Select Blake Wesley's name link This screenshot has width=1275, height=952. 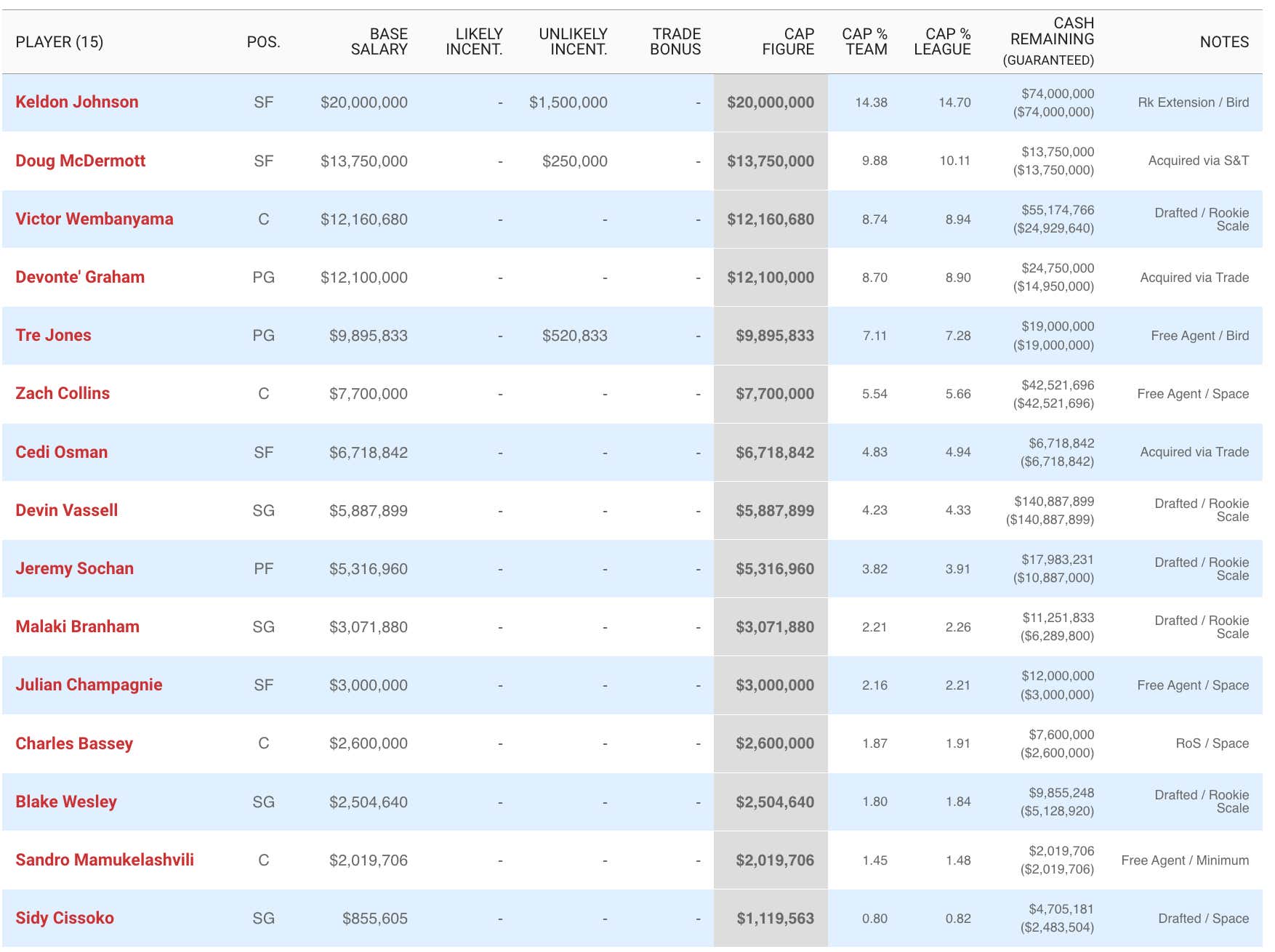tap(66, 802)
